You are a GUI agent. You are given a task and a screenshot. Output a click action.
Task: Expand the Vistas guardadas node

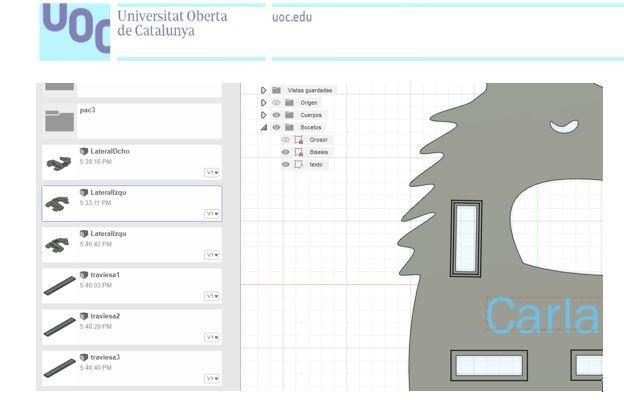[263, 90]
